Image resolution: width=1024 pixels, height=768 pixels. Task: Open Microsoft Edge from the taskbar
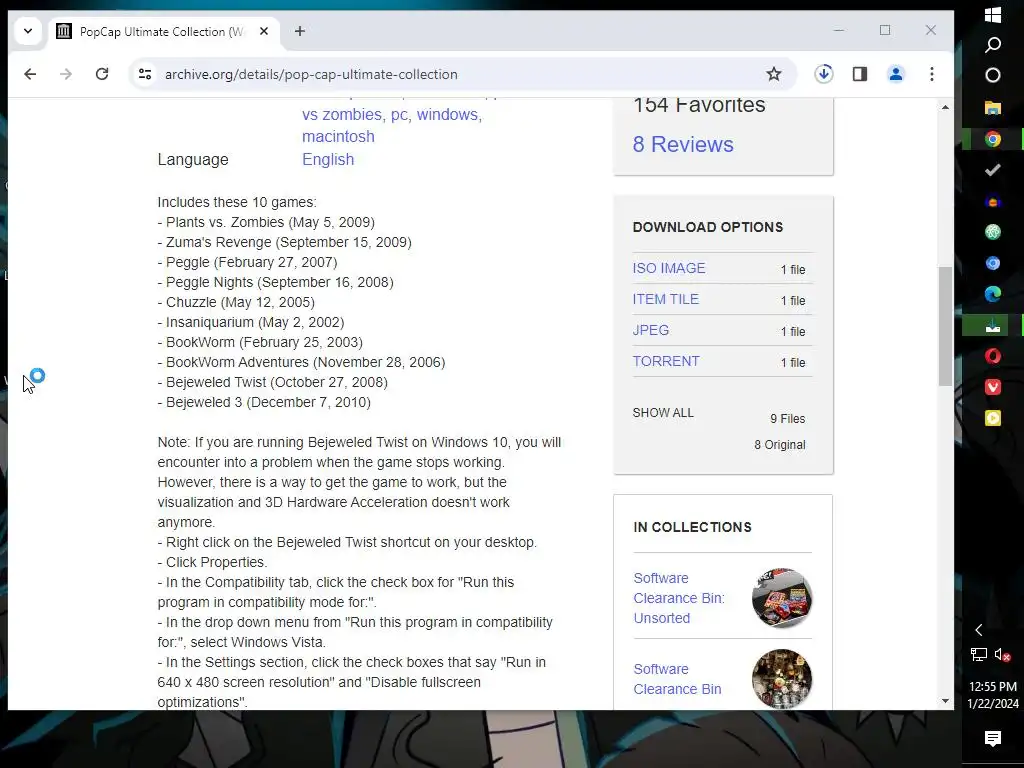(993, 294)
